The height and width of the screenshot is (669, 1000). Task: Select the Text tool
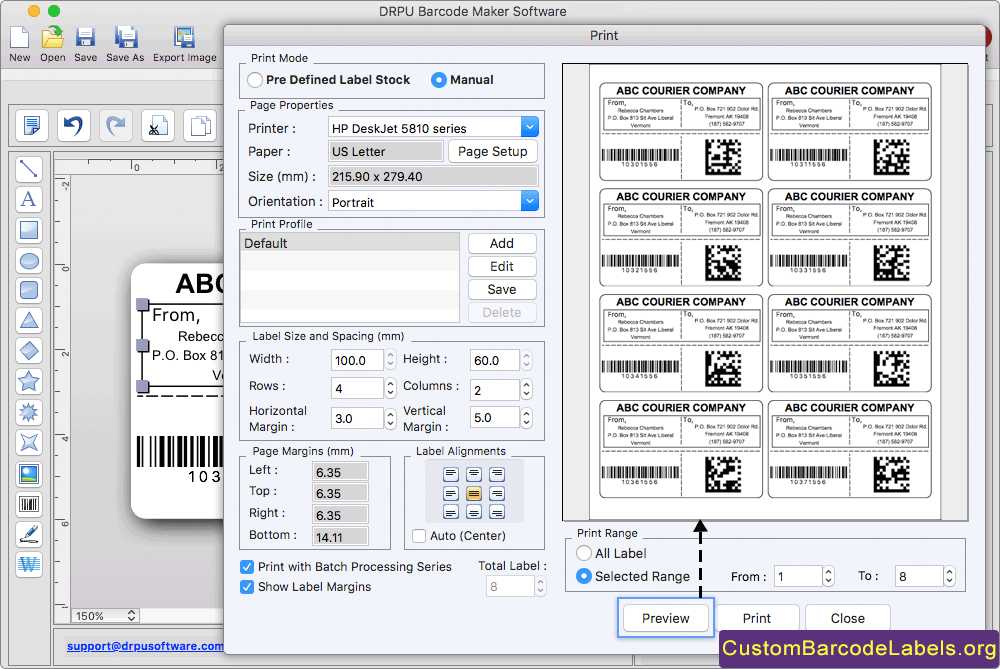click(29, 199)
